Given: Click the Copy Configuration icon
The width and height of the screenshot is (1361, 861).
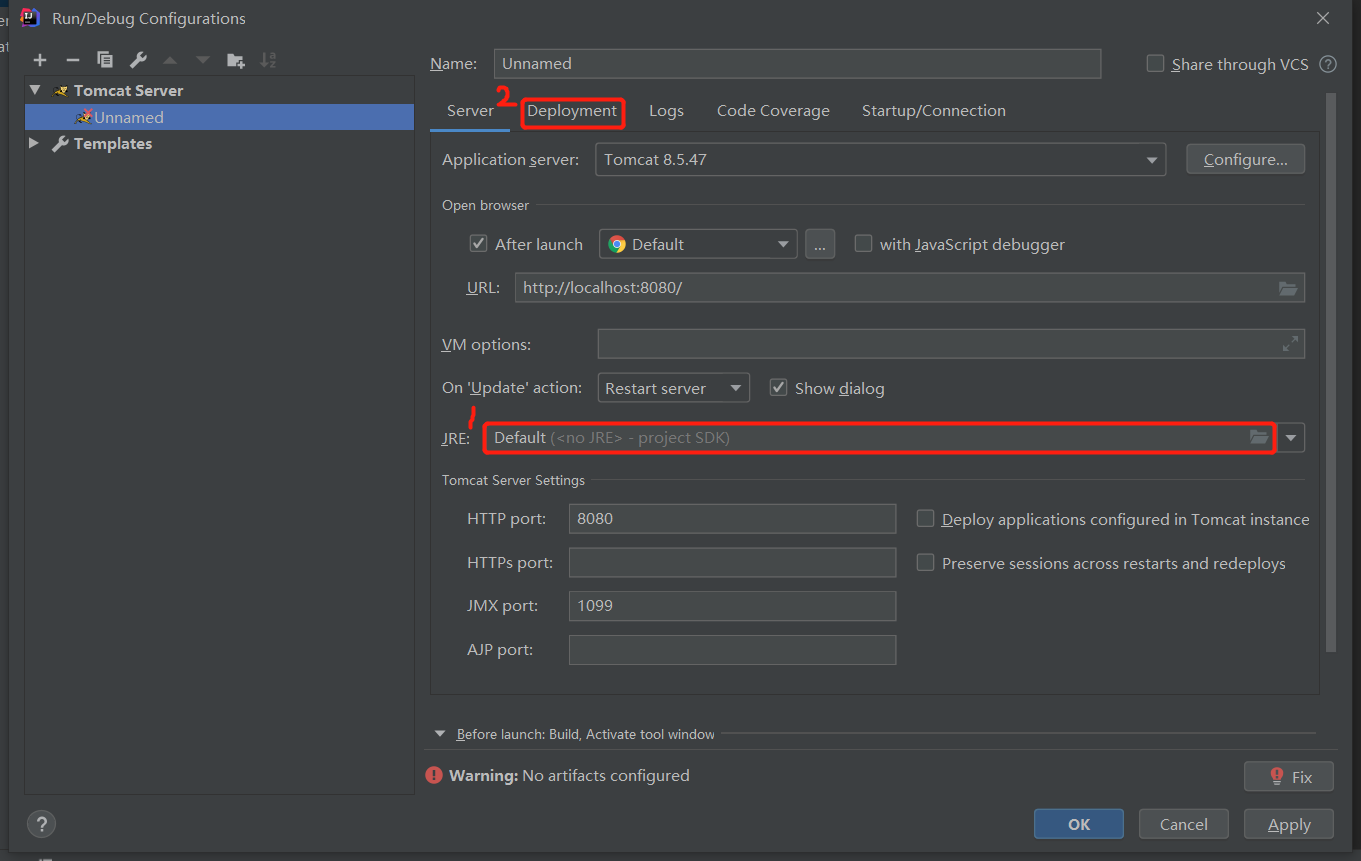Looking at the screenshot, I should click(104, 60).
